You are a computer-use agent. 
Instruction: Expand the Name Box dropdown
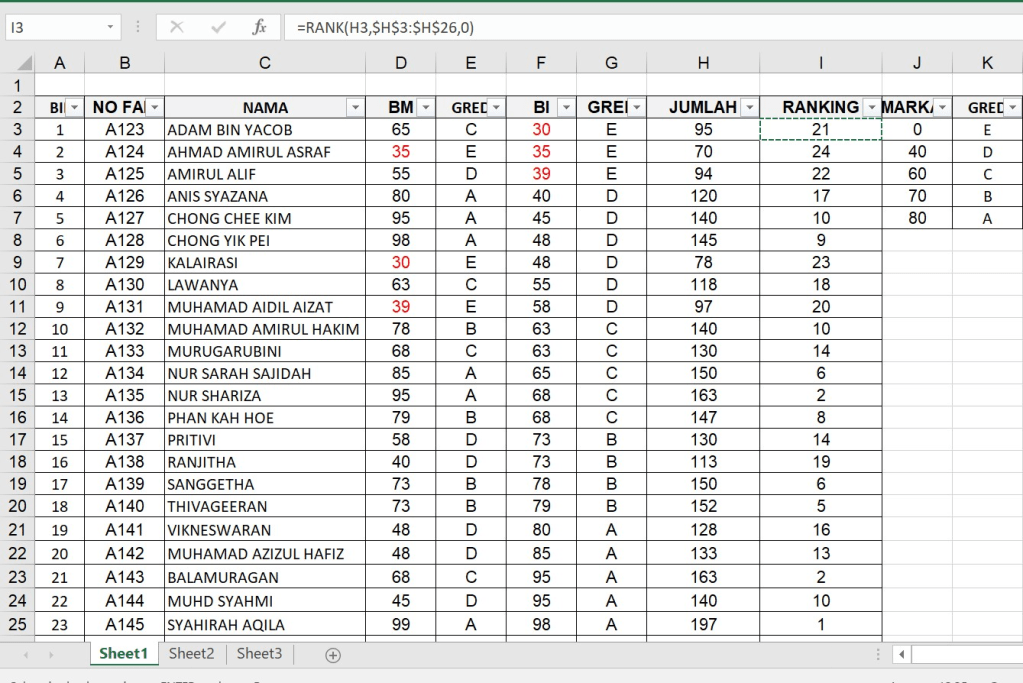coord(110,28)
